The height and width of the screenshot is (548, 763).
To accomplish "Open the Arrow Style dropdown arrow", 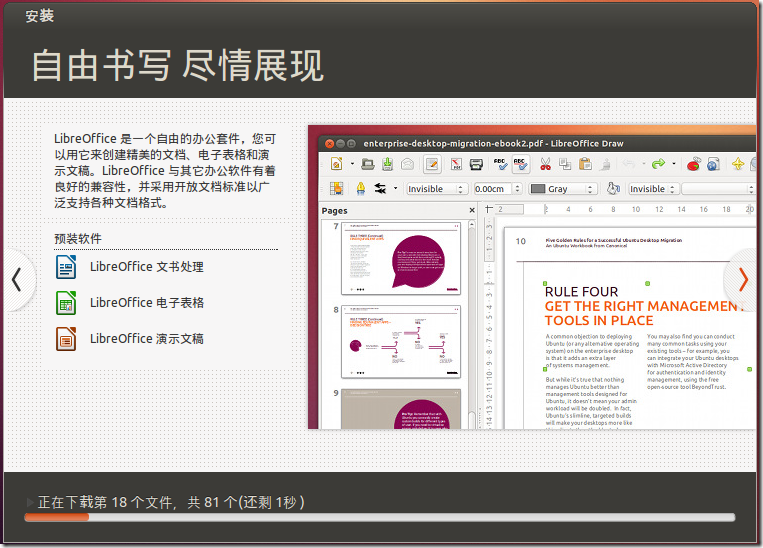I will pyautogui.click(x=396, y=188).
